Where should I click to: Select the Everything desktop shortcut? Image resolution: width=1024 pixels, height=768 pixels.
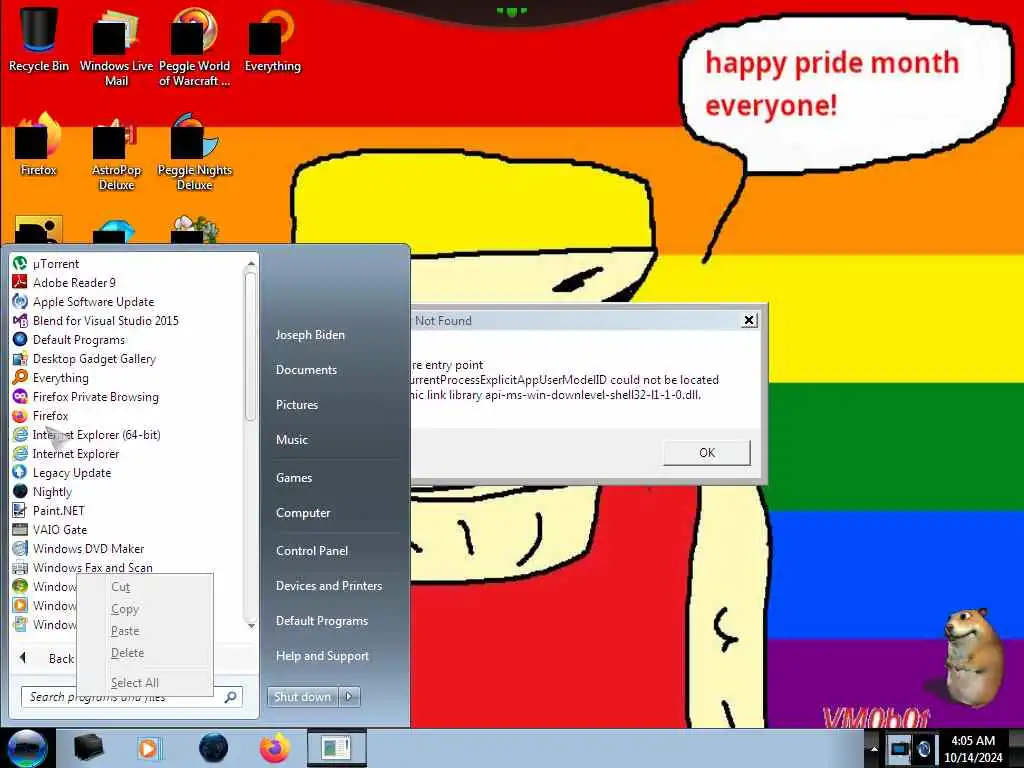click(x=272, y=40)
